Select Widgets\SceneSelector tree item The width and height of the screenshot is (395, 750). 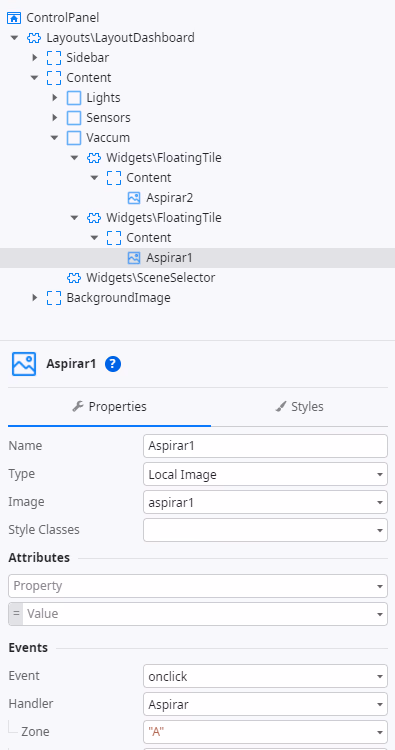(151, 278)
